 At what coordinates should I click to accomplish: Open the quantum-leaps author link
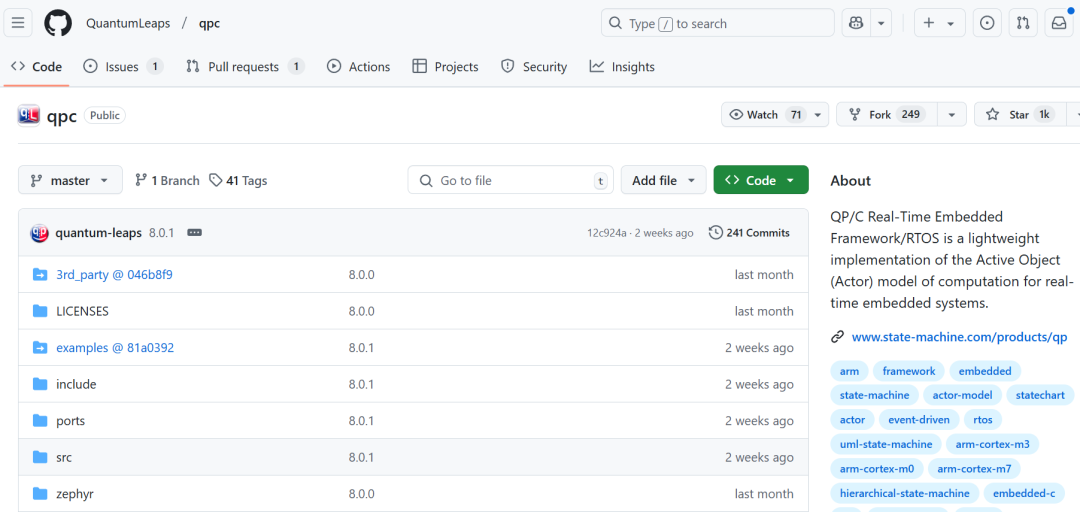click(x=99, y=233)
